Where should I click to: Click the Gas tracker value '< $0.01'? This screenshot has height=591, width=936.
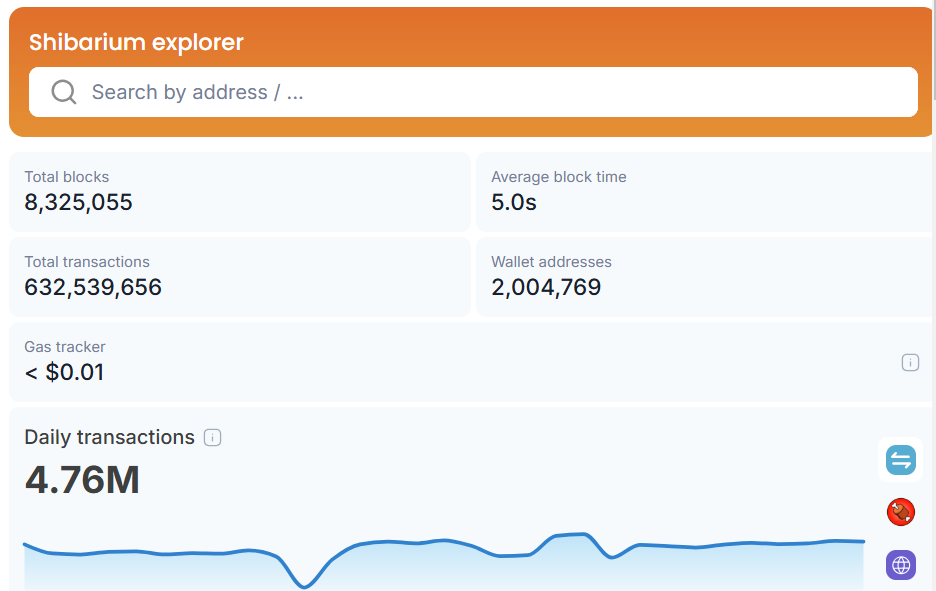64,373
